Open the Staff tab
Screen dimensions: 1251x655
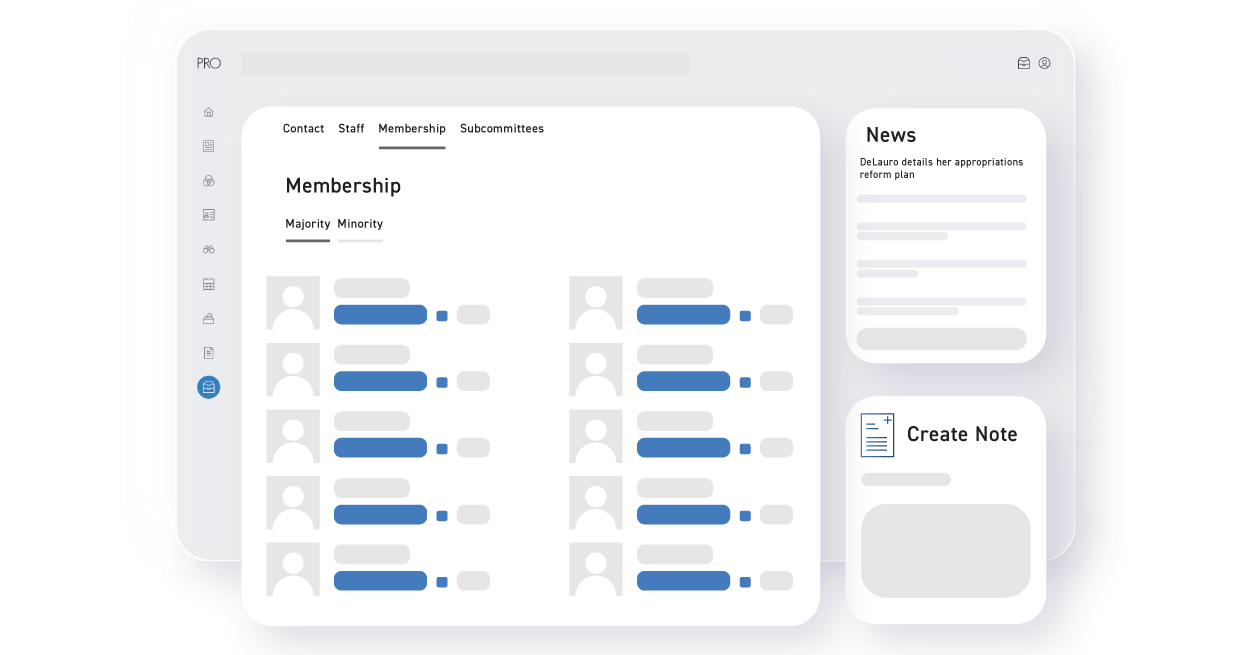[x=351, y=128]
